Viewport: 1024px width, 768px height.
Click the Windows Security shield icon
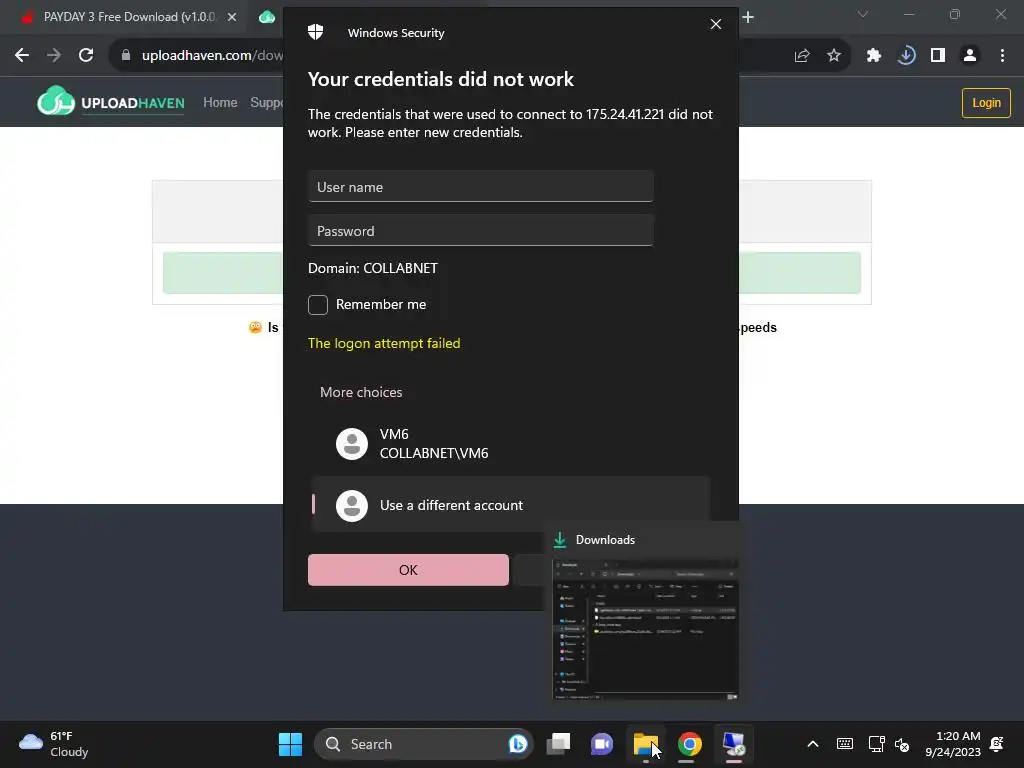pos(315,32)
